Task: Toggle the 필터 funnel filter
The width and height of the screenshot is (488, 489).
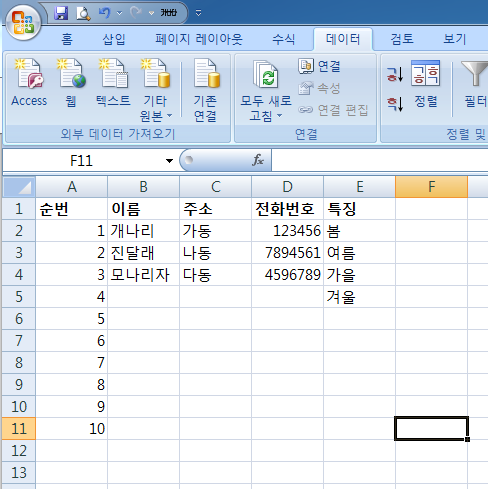Action: 474,85
